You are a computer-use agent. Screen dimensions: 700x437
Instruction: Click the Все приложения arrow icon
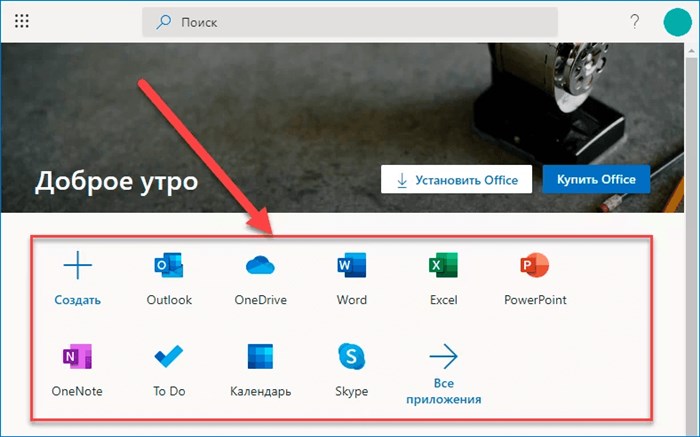click(x=443, y=356)
